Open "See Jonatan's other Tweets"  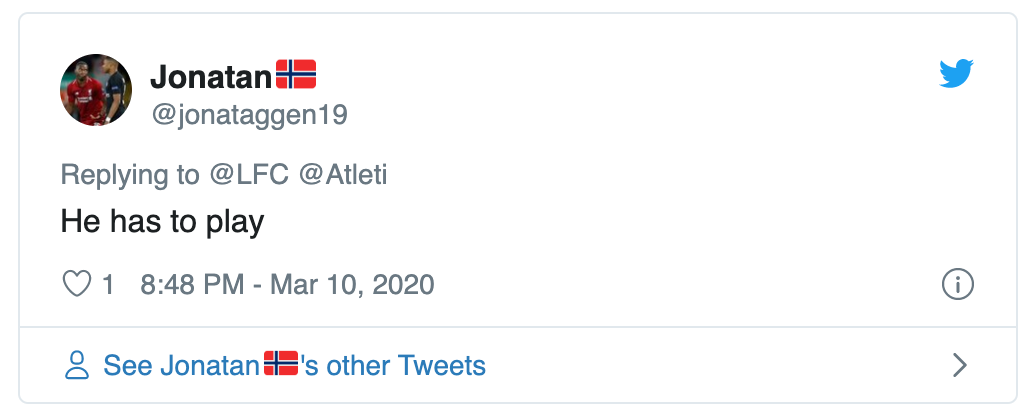pos(294,366)
